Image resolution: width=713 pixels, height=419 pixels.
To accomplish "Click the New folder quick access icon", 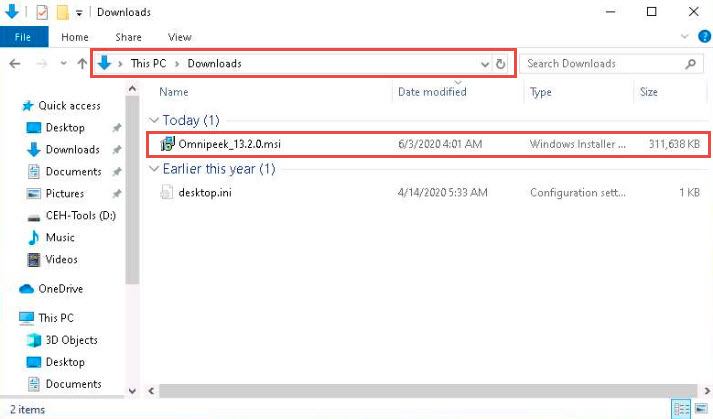I will pyautogui.click(x=62, y=12).
